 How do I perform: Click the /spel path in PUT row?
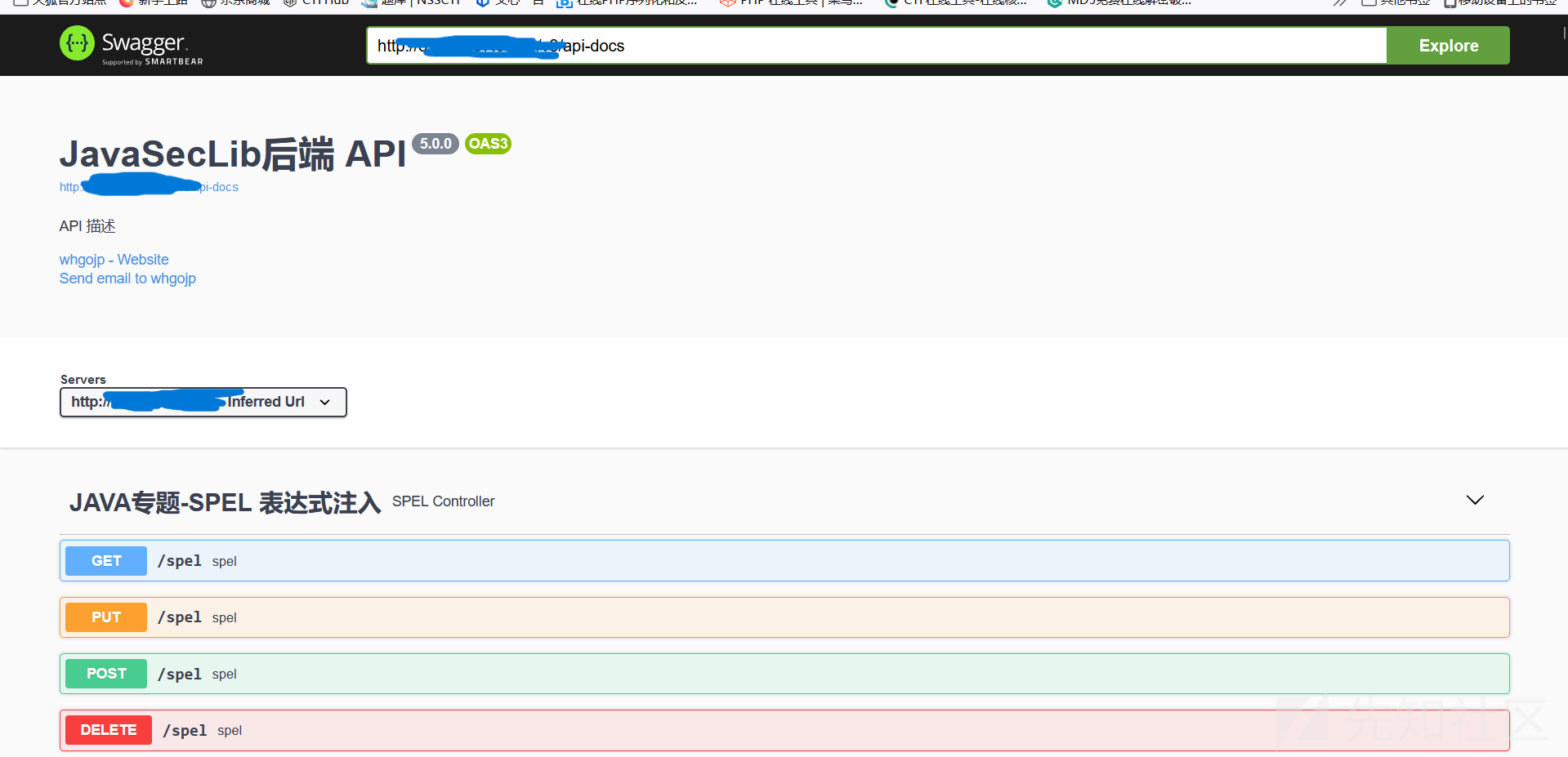[180, 617]
